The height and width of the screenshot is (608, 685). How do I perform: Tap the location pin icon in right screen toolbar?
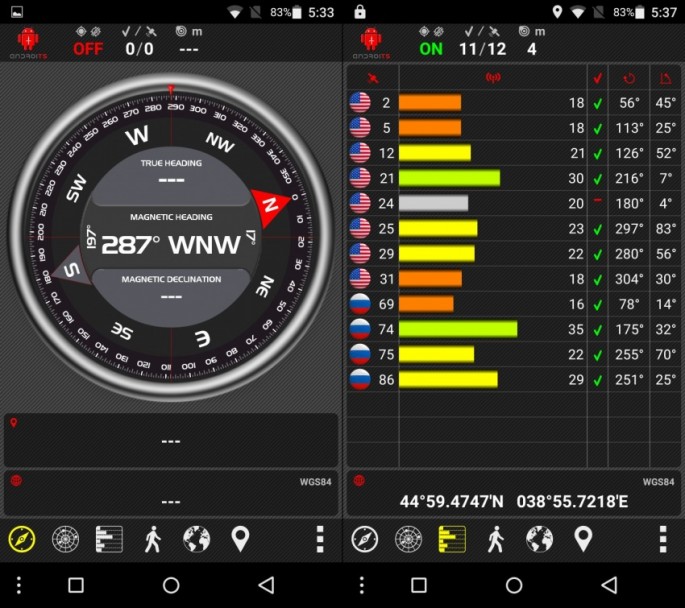coord(583,539)
